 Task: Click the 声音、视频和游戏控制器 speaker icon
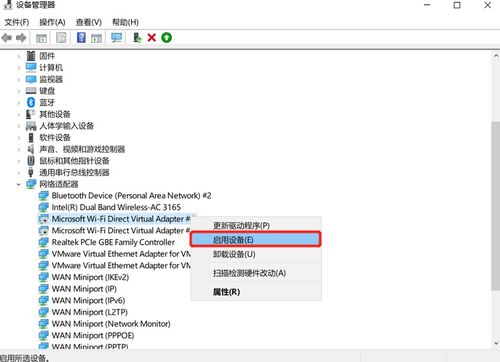pyautogui.click(x=31, y=149)
